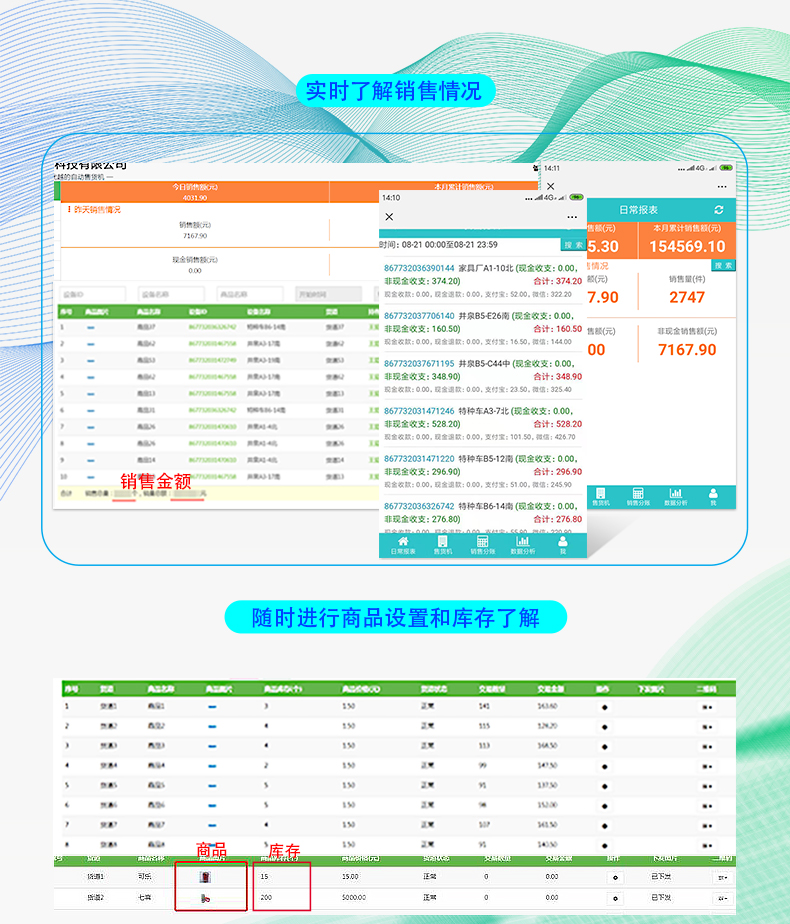
Task: Tap the 我 profile icon in front phone's bar
Action: coord(562,544)
